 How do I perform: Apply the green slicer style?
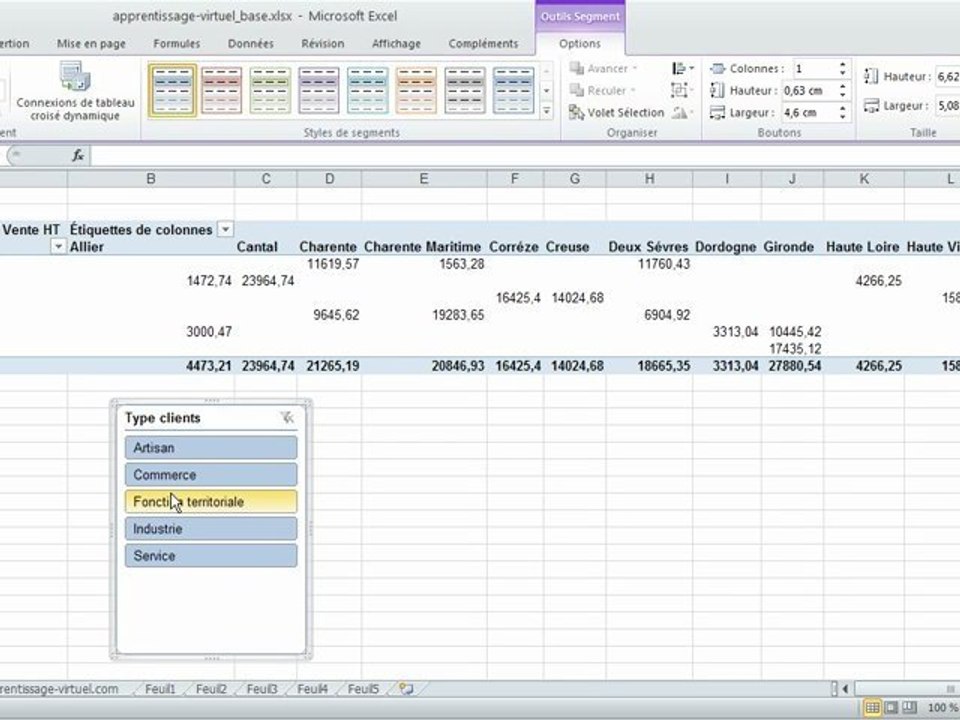click(x=269, y=91)
